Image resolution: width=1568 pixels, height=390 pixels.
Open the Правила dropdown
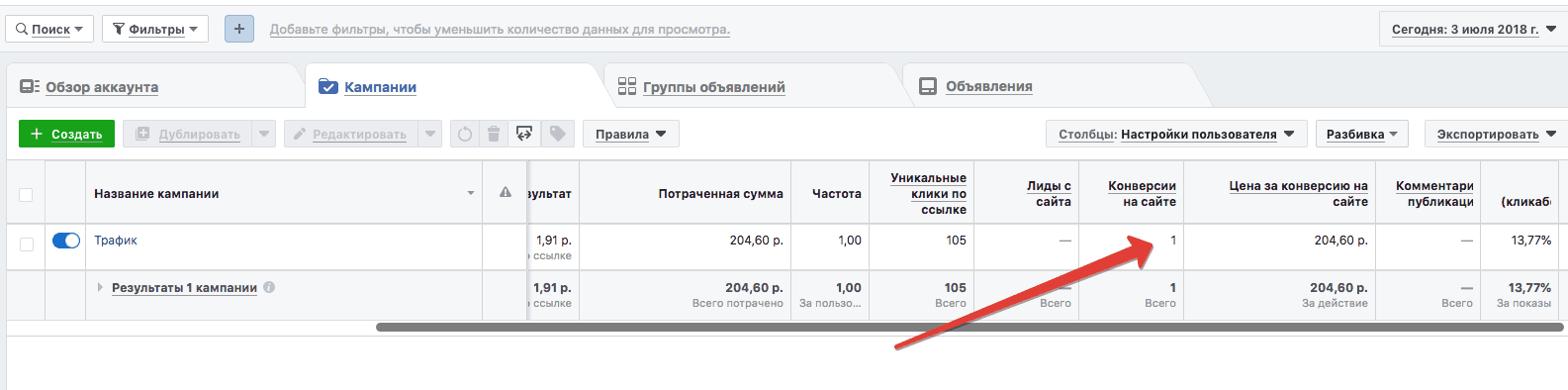coord(630,134)
